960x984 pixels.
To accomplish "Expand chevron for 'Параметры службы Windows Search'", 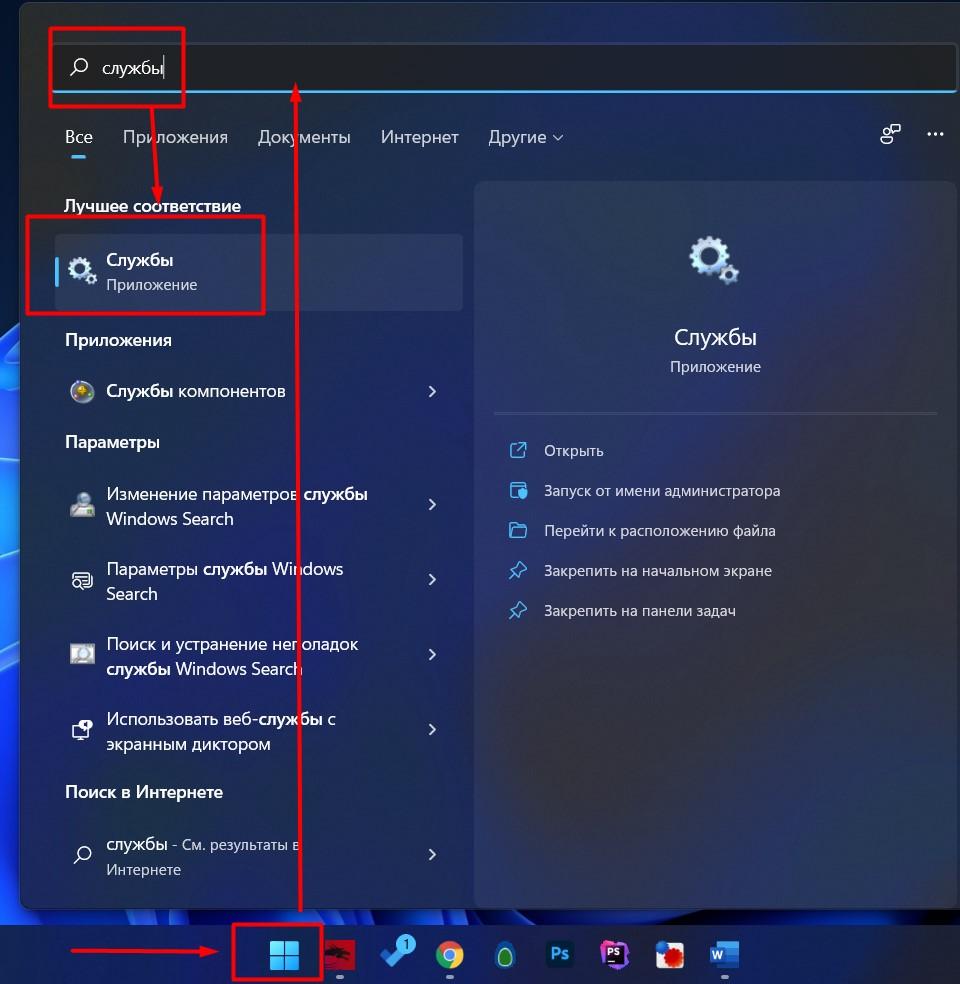I will pos(432,580).
